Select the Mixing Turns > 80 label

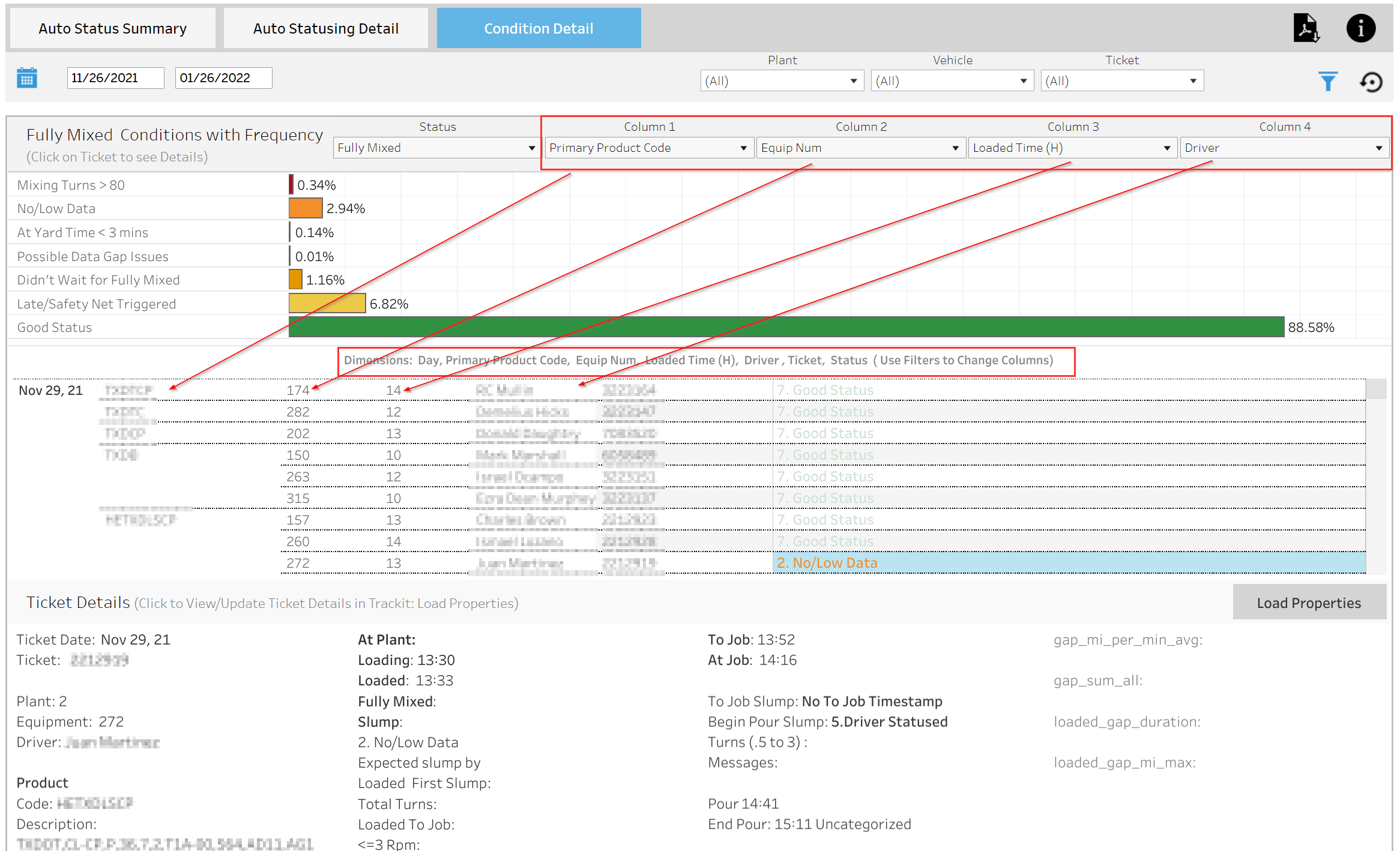click(x=71, y=185)
